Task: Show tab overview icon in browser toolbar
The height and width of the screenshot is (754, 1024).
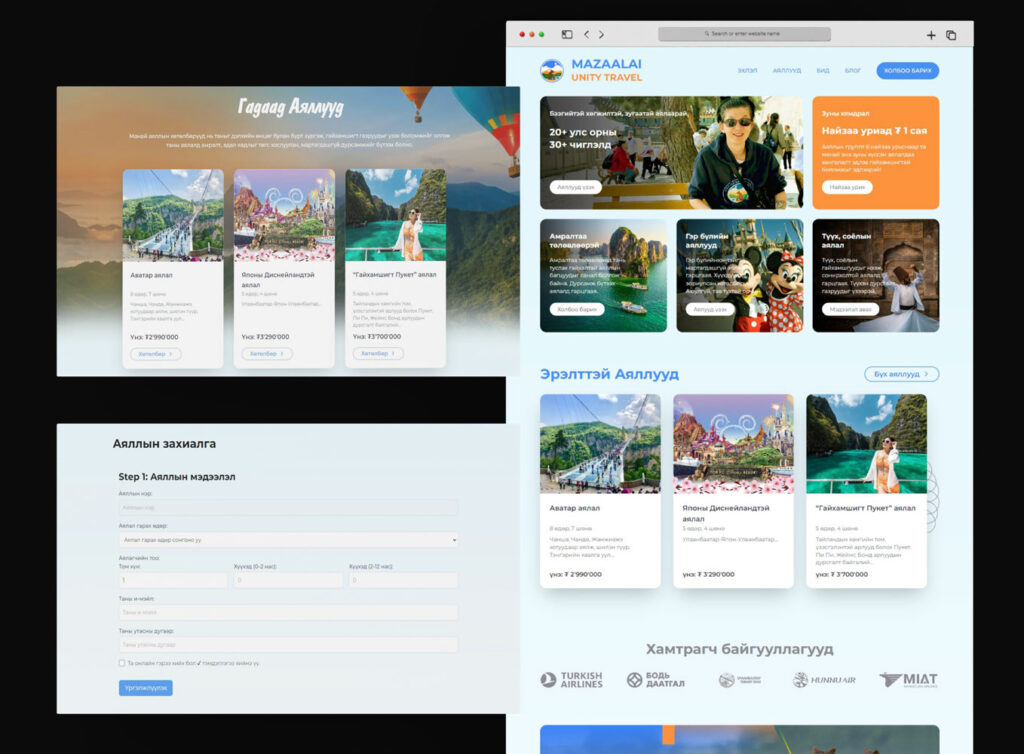Action: tap(951, 35)
